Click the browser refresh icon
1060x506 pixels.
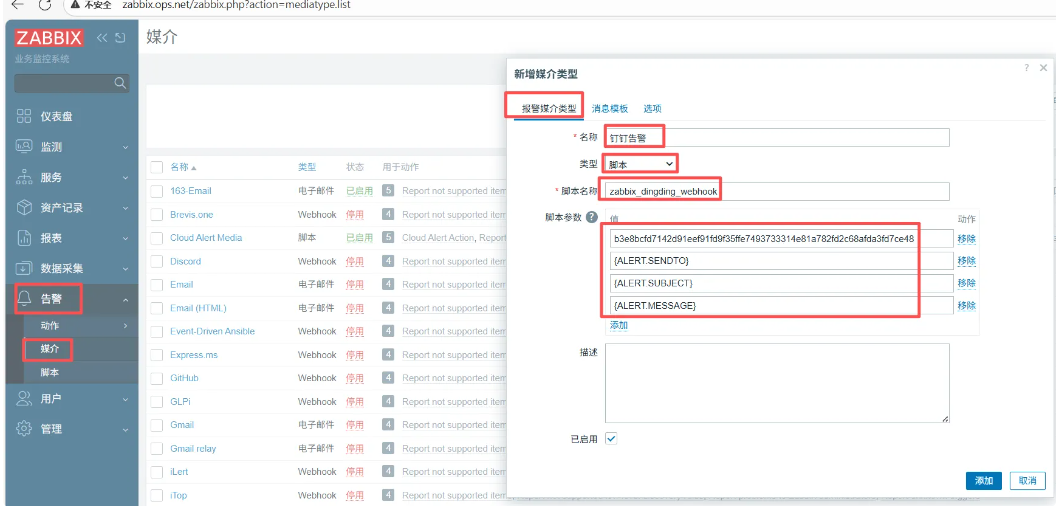(44, 5)
